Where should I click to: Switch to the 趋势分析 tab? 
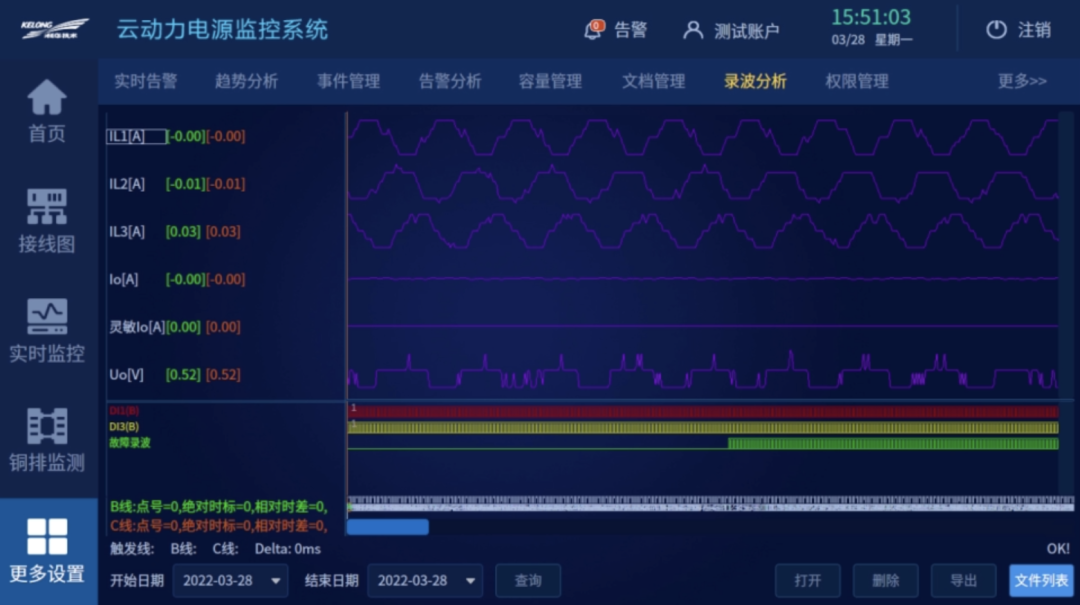tap(247, 81)
